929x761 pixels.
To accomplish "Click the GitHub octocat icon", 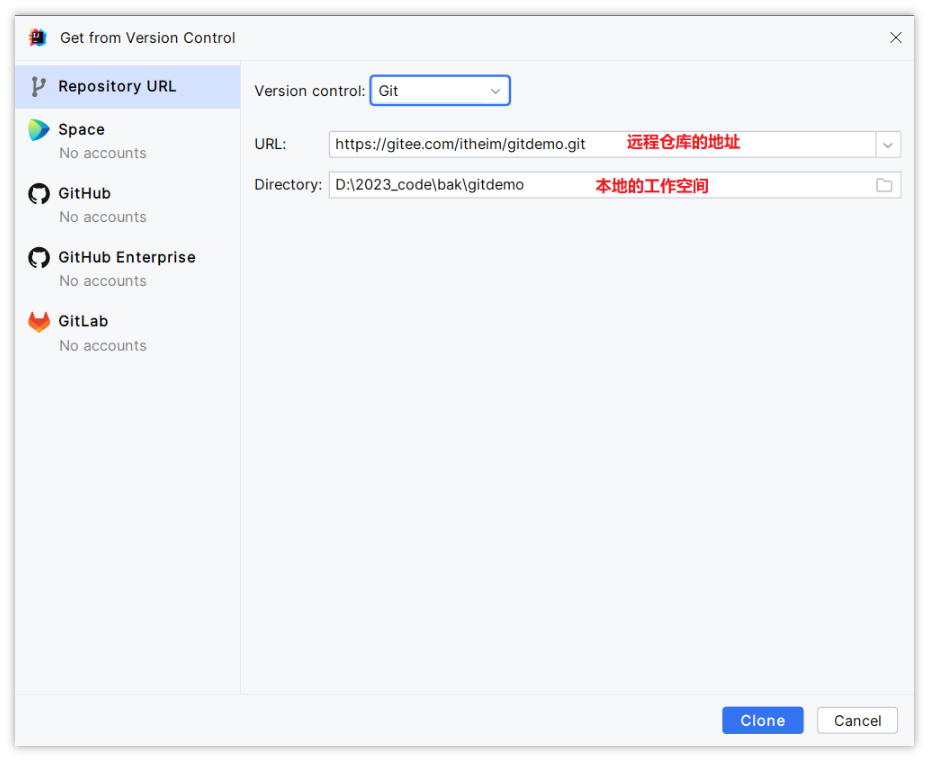I will tap(39, 194).
